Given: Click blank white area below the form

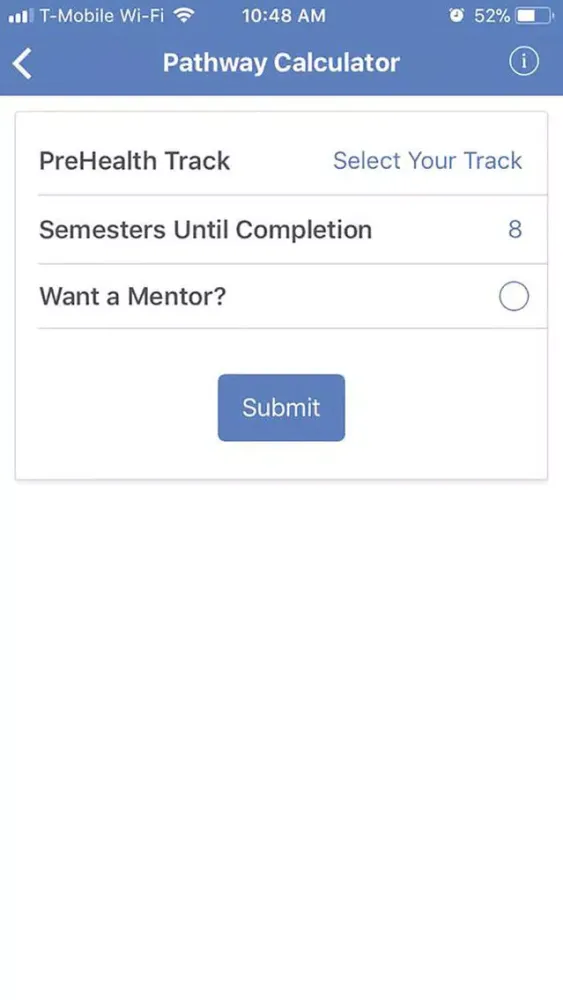Looking at the screenshot, I should pos(281,733).
